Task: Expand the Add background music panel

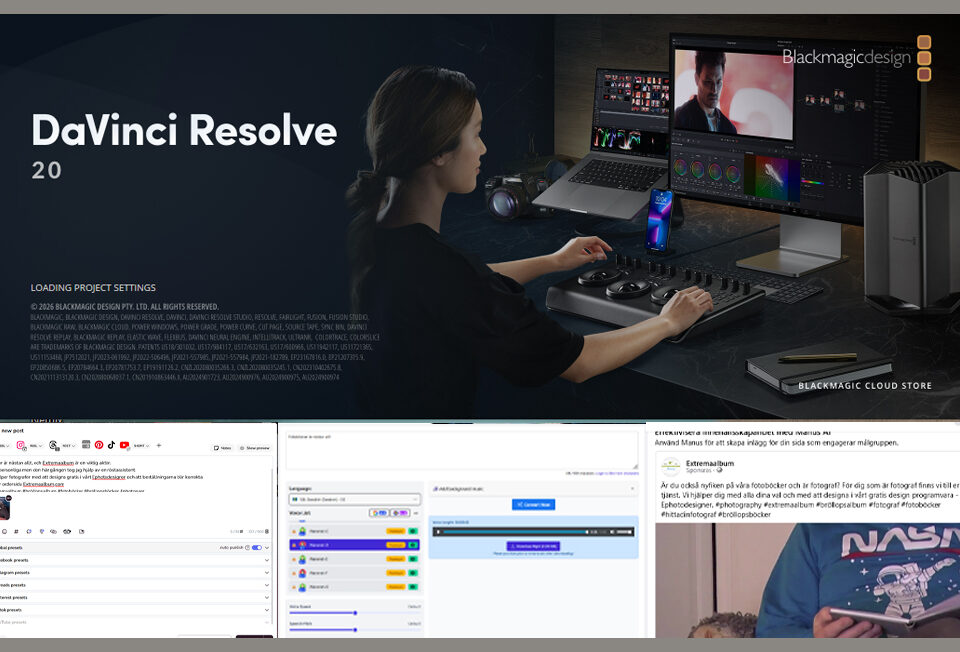Action: tap(533, 488)
